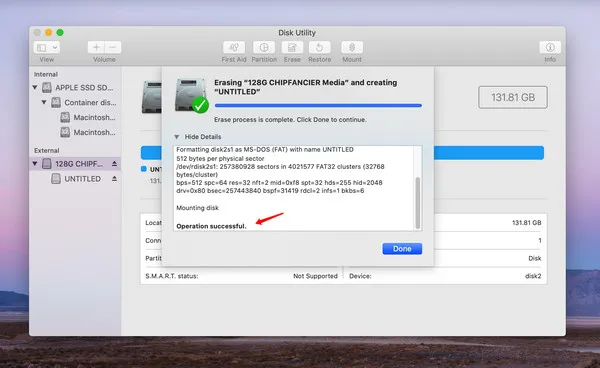Collapse the APPLE SSD disk tree
The image size is (600, 368).
pyautogui.click(x=35, y=88)
